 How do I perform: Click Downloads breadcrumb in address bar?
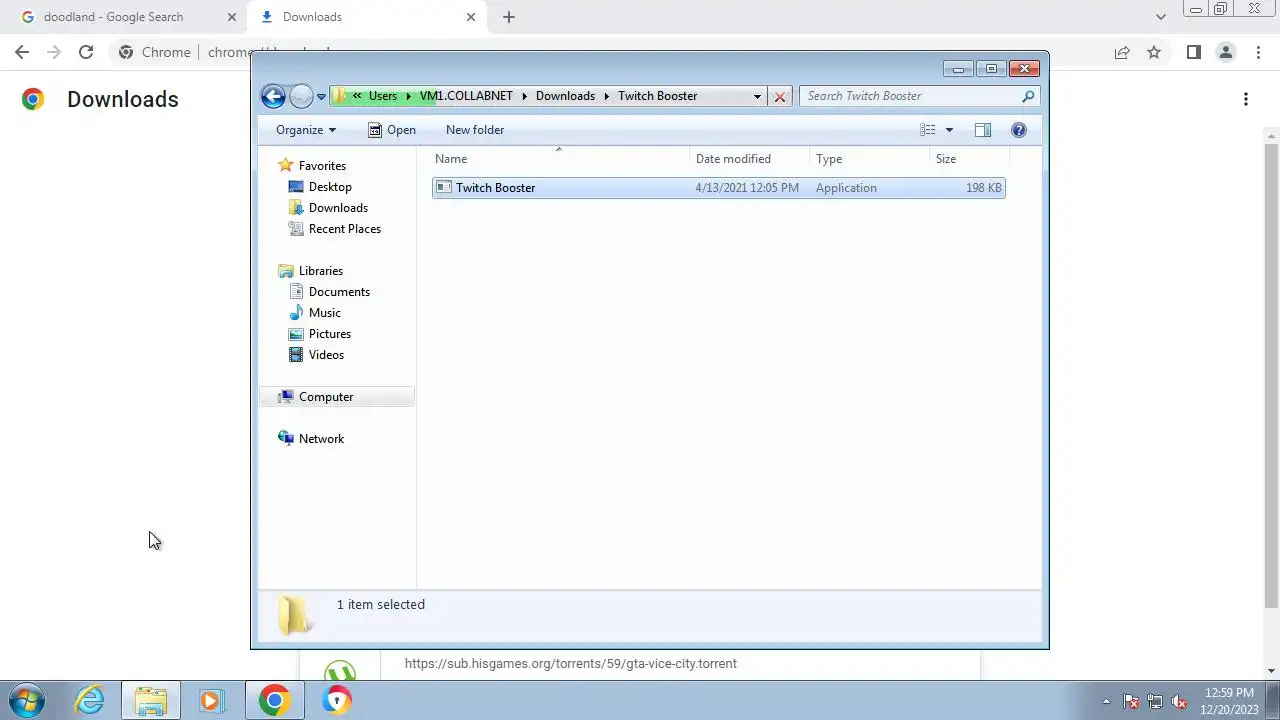(565, 96)
